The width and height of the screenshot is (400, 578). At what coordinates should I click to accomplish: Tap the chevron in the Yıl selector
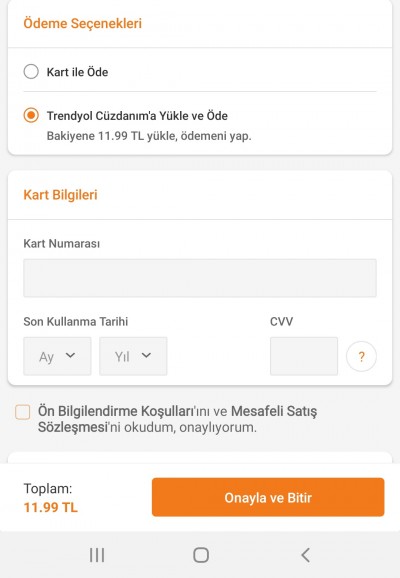click(x=146, y=355)
